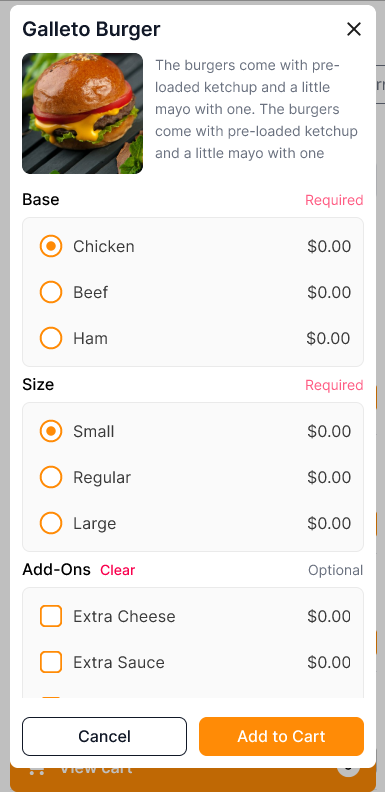Choose the Beef base option
Viewport: 385px width, 792px height.
pos(51,292)
